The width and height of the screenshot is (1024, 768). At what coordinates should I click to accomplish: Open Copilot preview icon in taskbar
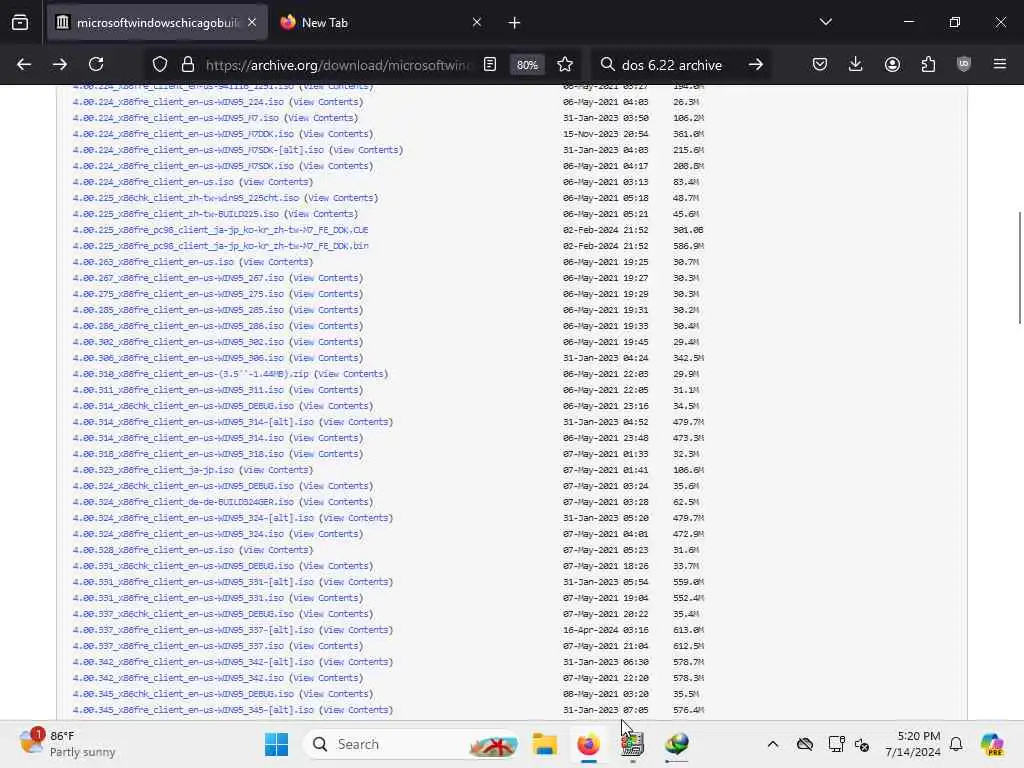[992, 744]
